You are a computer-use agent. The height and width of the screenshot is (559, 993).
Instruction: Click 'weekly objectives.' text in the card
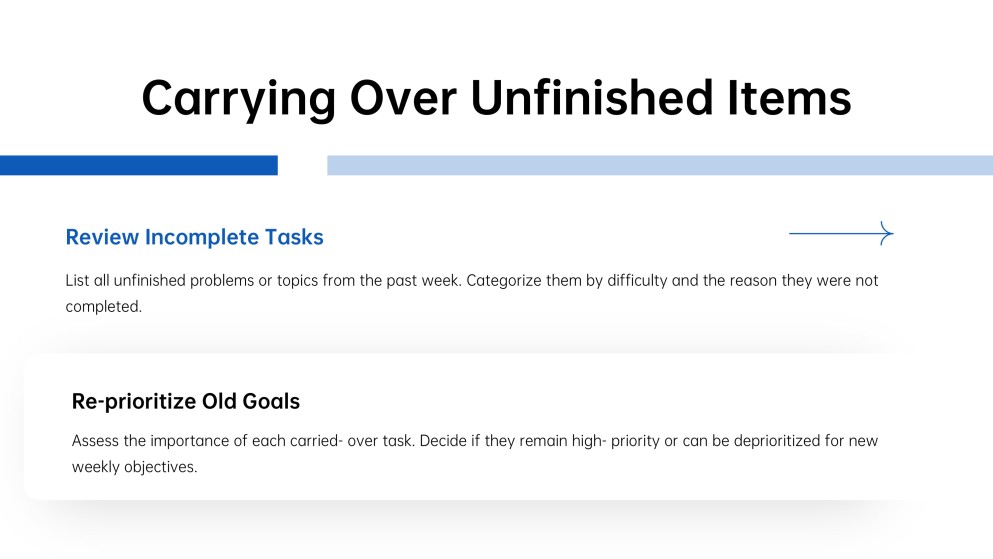(x=134, y=467)
